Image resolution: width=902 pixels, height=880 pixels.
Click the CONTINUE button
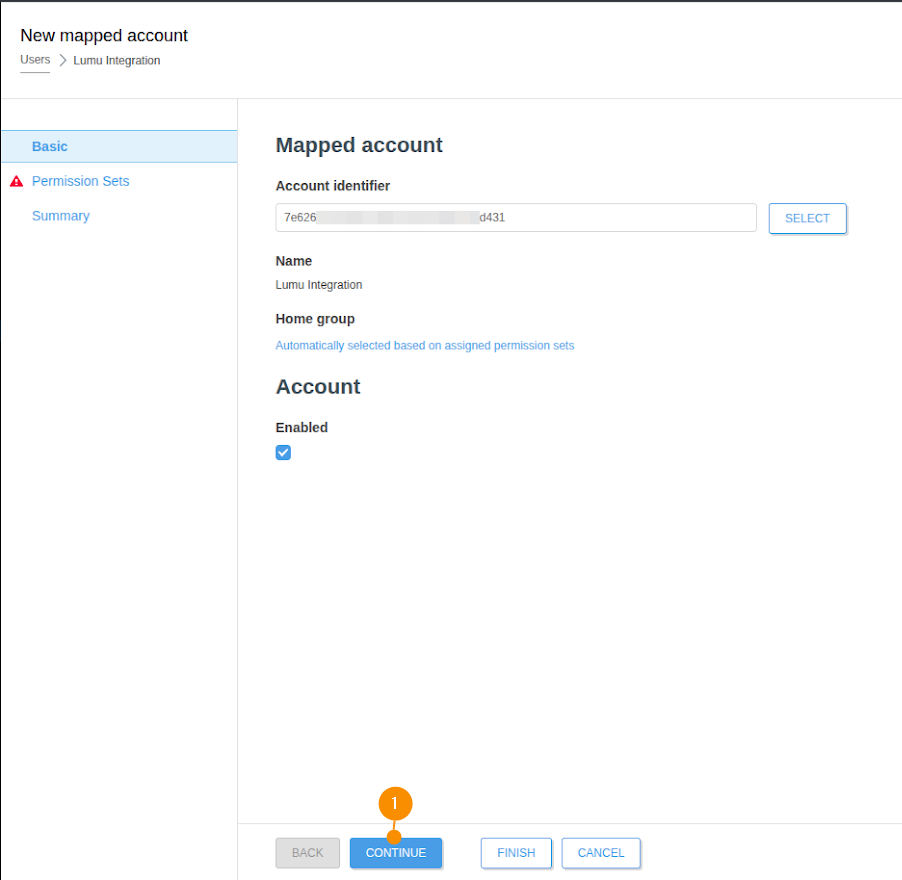pyautogui.click(x=395, y=853)
